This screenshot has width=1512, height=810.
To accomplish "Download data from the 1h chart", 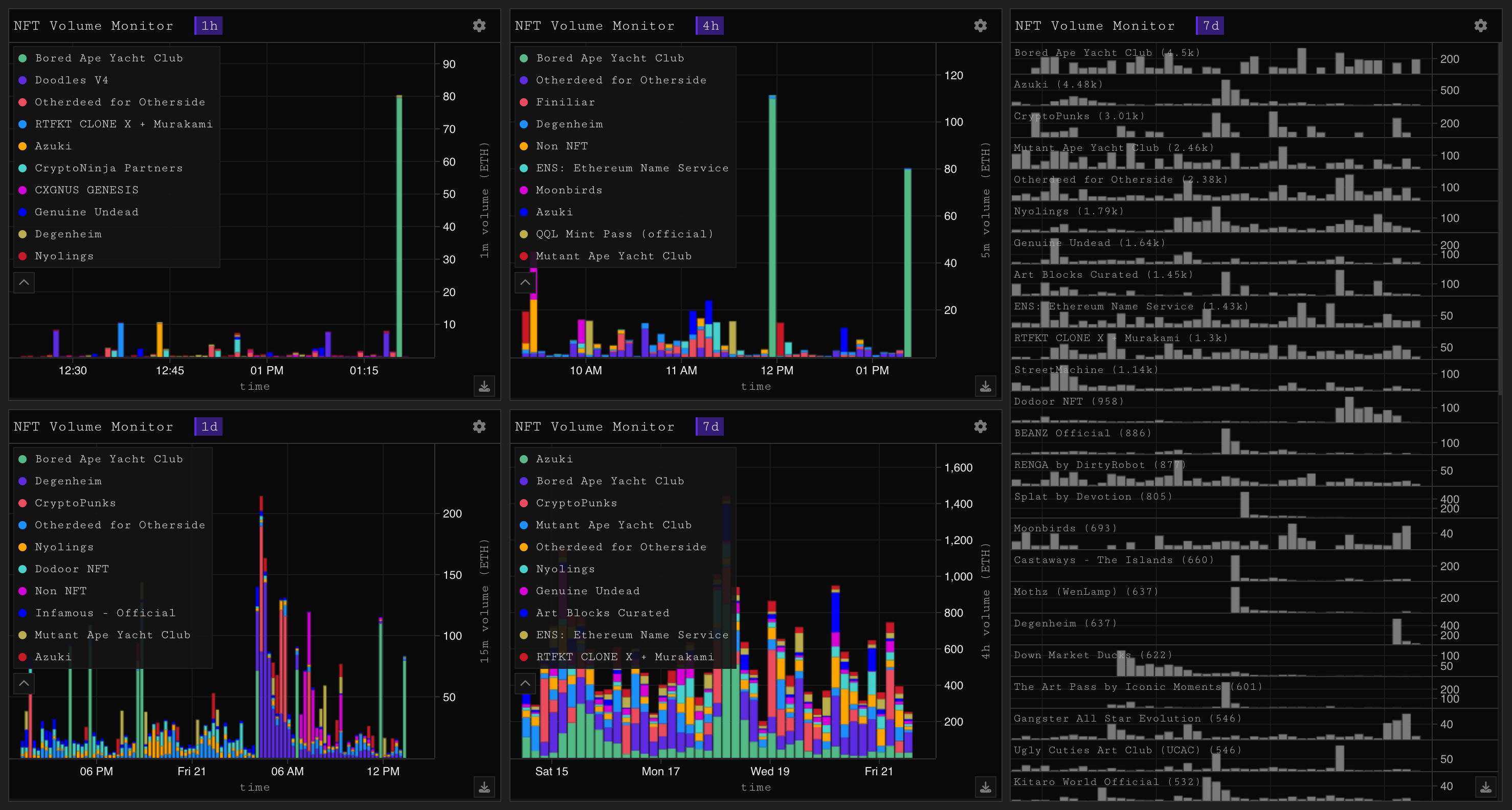I will point(484,386).
